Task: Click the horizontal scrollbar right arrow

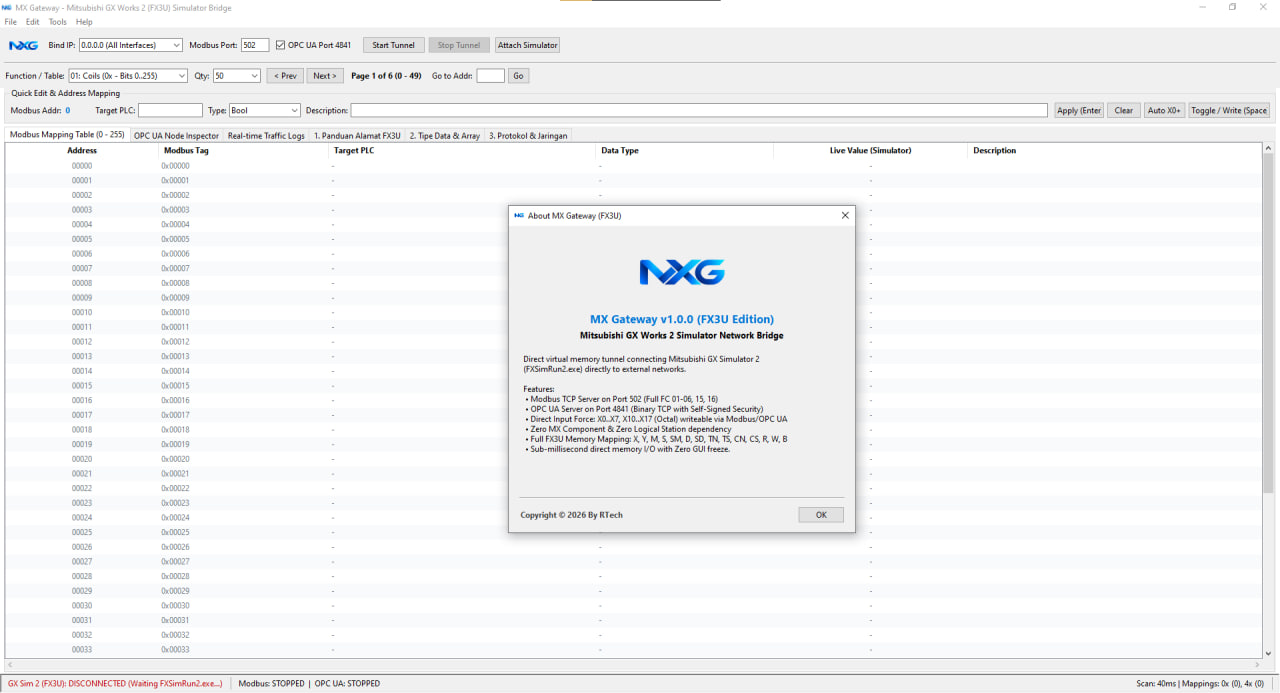Action: pyautogui.click(x=1258, y=665)
